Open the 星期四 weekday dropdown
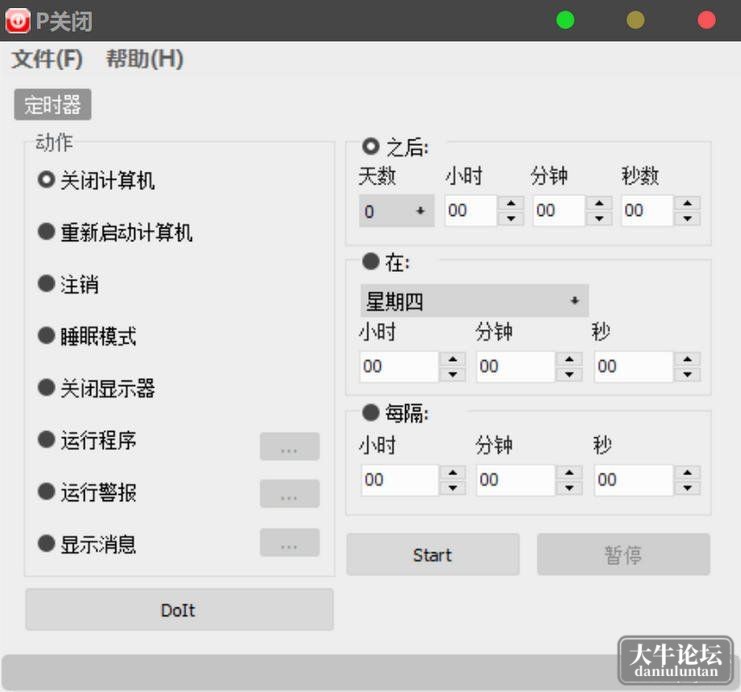This screenshot has width=741, height=692. click(474, 301)
